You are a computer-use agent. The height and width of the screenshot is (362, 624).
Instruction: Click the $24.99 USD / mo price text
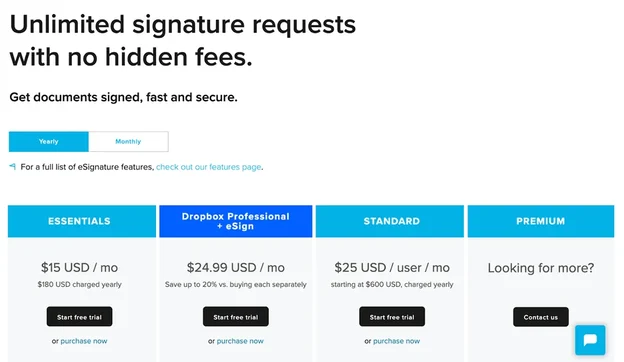click(x=236, y=268)
